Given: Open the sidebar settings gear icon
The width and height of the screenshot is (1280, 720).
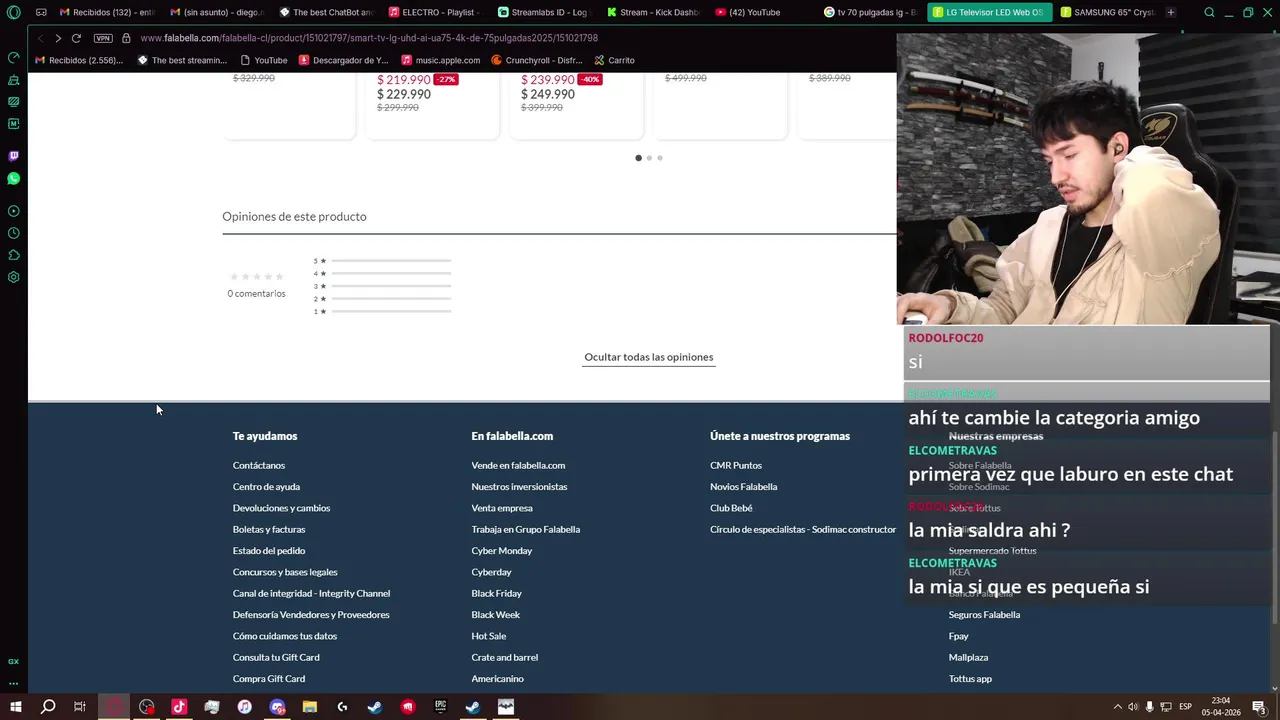Looking at the screenshot, I should click(14, 277).
